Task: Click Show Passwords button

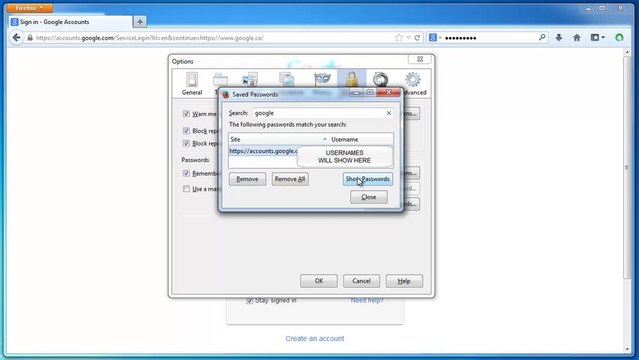Action: click(x=368, y=179)
